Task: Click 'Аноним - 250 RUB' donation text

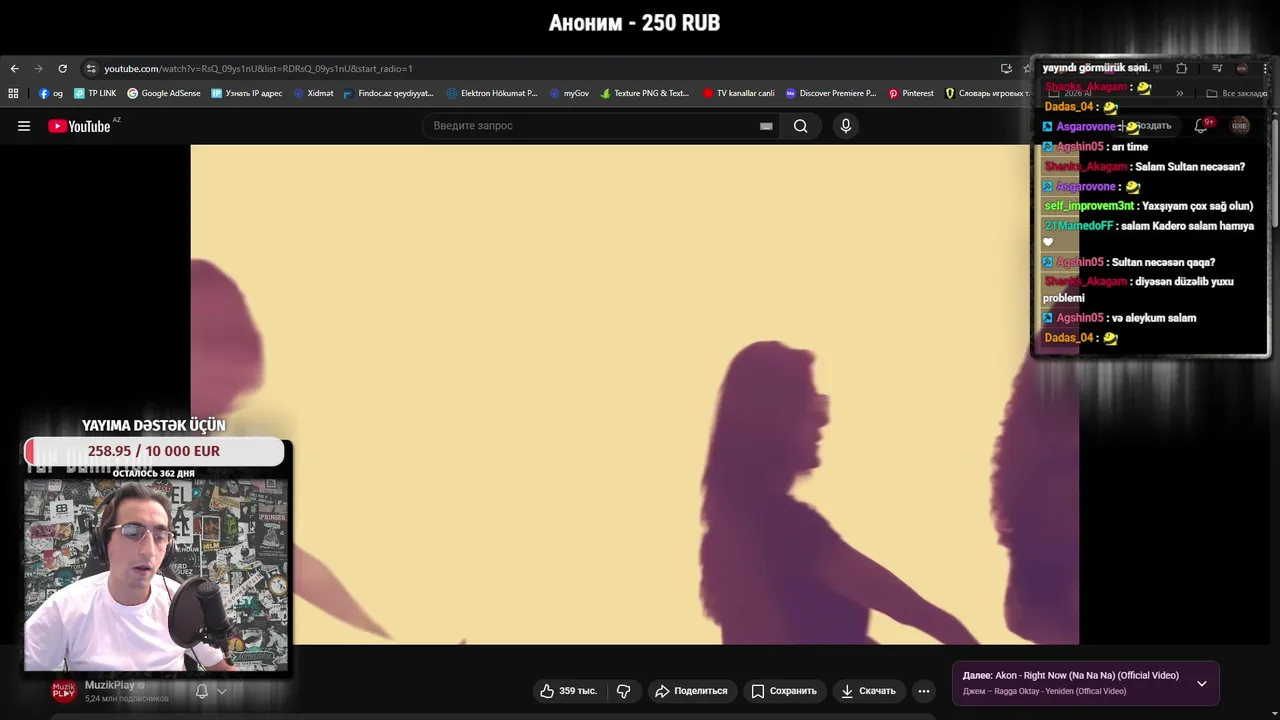Action: click(x=634, y=23)
